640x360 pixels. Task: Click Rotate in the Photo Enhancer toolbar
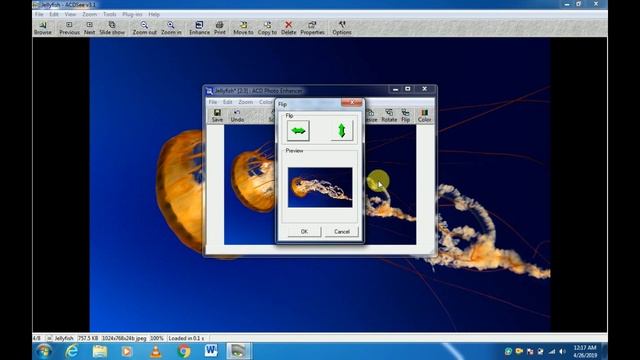tap(389, 116)
